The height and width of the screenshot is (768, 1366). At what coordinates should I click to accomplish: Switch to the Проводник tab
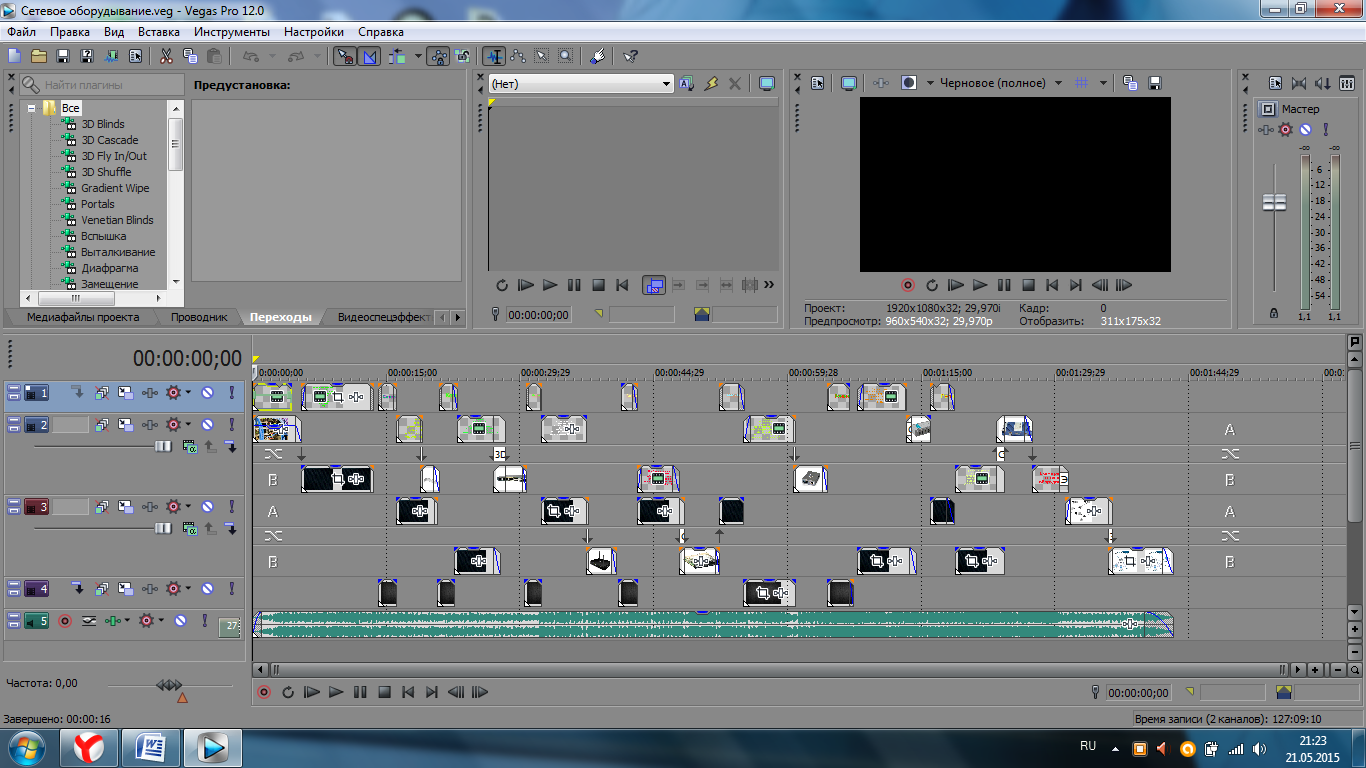[199, 317]
